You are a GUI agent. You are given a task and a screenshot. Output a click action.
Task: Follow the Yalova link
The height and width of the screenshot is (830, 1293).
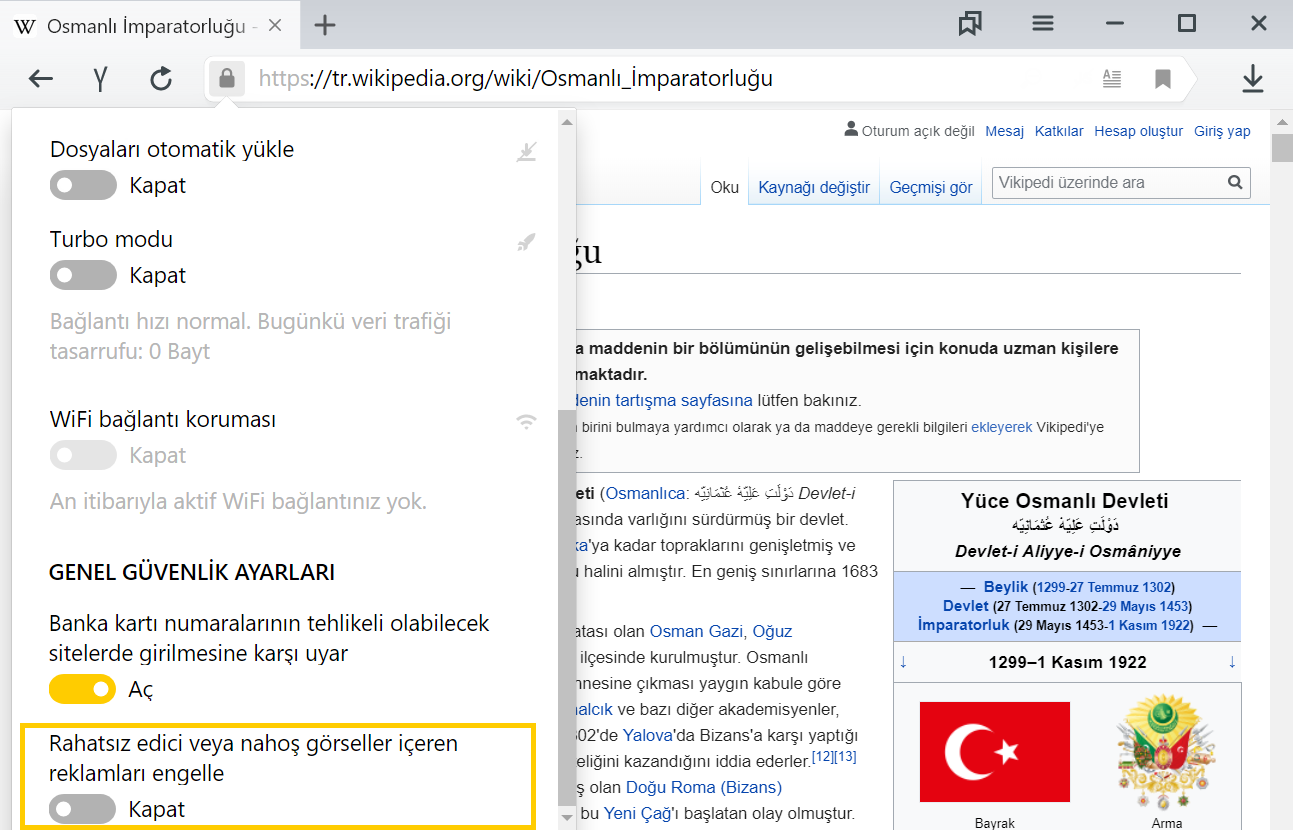click(x=650, y=735)
